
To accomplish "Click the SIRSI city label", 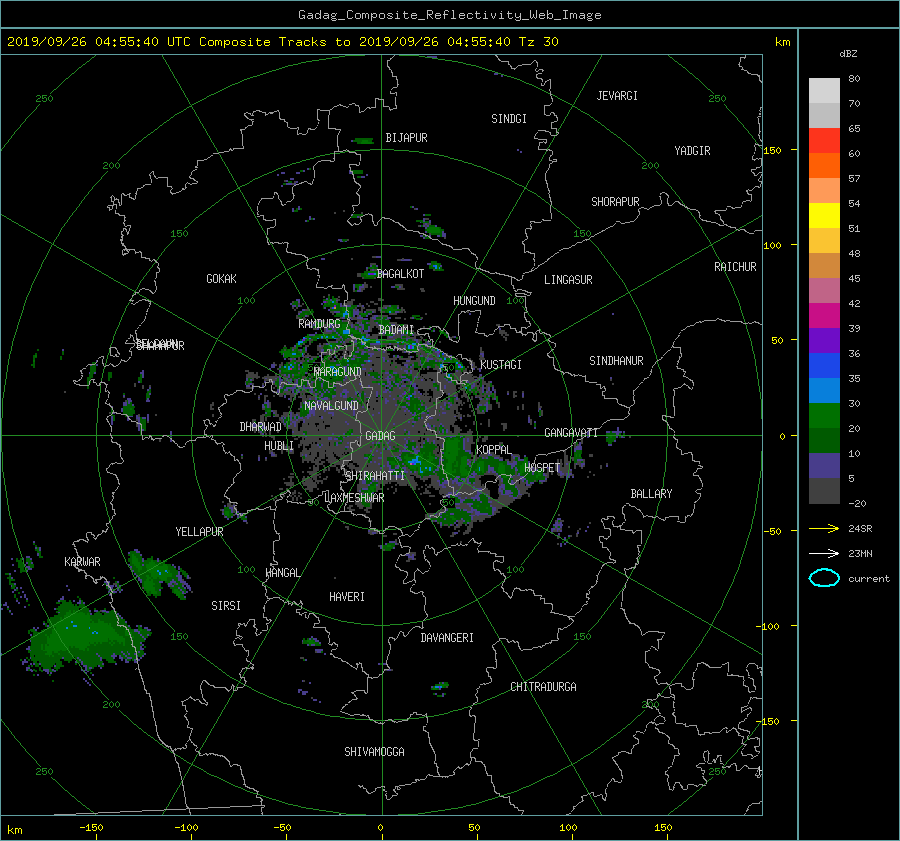I will tap(226, 606).
